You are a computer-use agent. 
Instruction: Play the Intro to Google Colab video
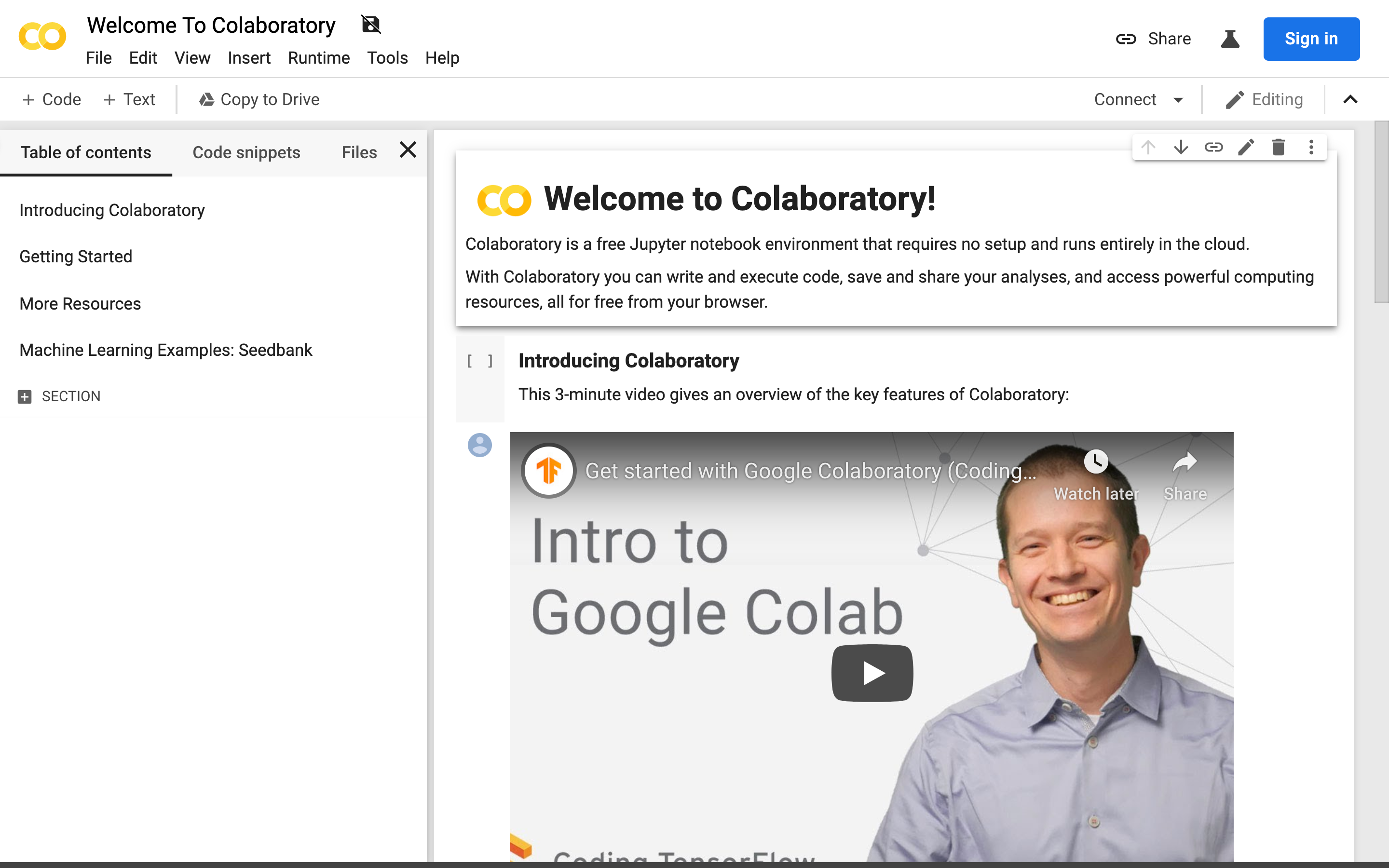click(872, 673)
